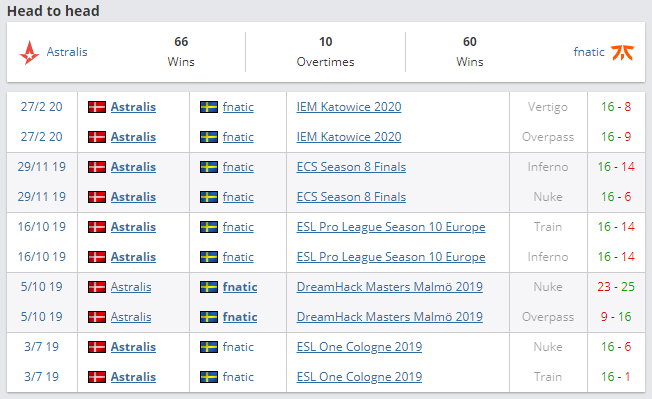This screenshot has height=399, width=652.
Task: Click the 16 - 8 Vertigo score
Action: [616, 107]
